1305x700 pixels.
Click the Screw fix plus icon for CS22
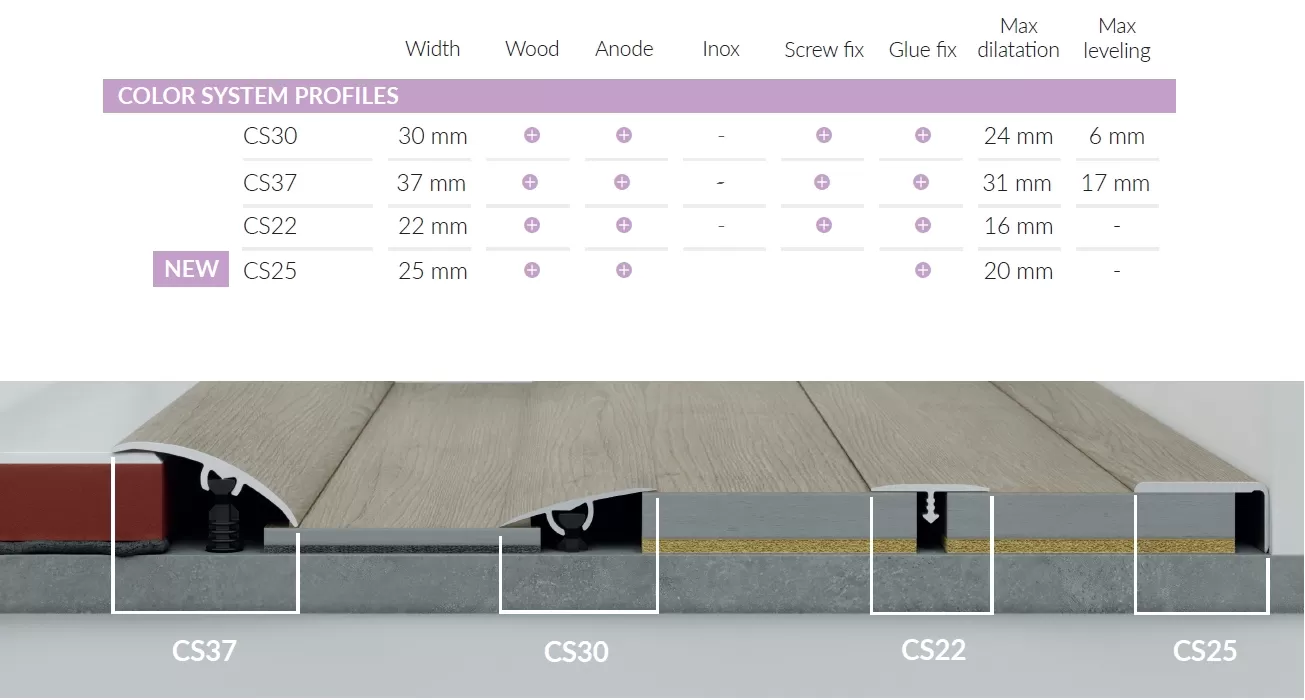(824, 225)
